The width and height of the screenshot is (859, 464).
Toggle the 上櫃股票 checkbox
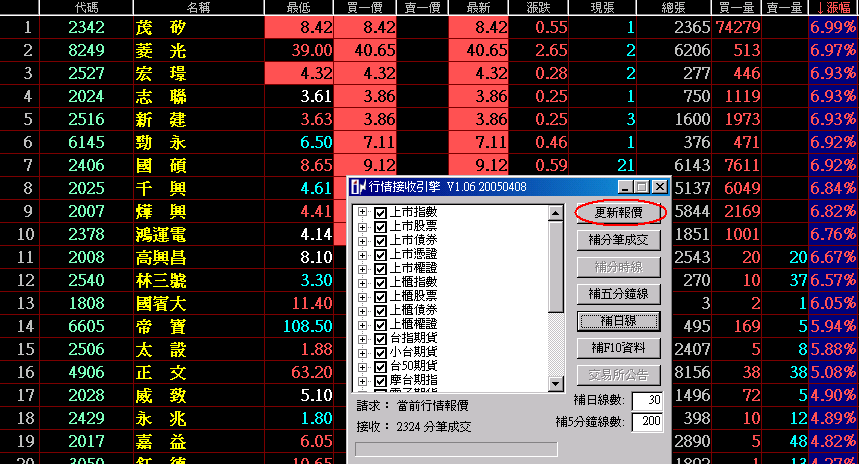point(380,297)
